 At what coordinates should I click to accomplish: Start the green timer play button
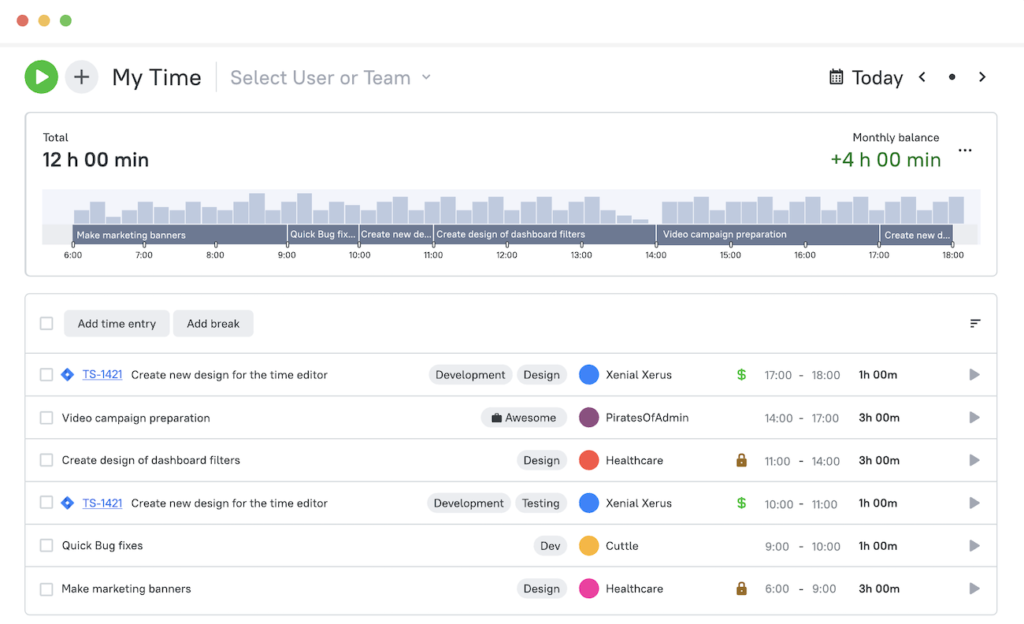[x=41, y=76]
